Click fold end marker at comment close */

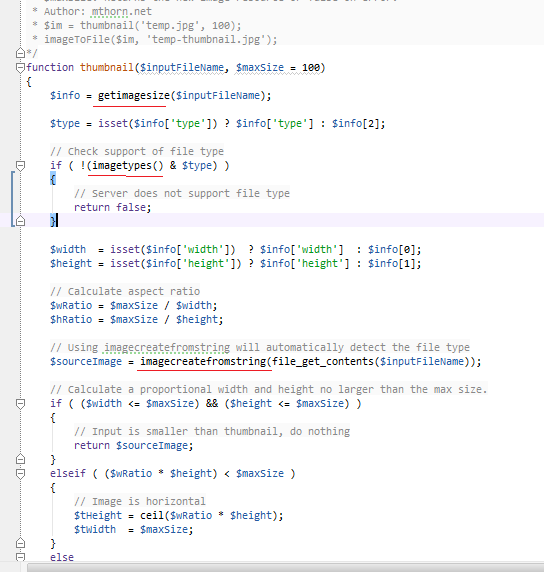click(20, 54)
